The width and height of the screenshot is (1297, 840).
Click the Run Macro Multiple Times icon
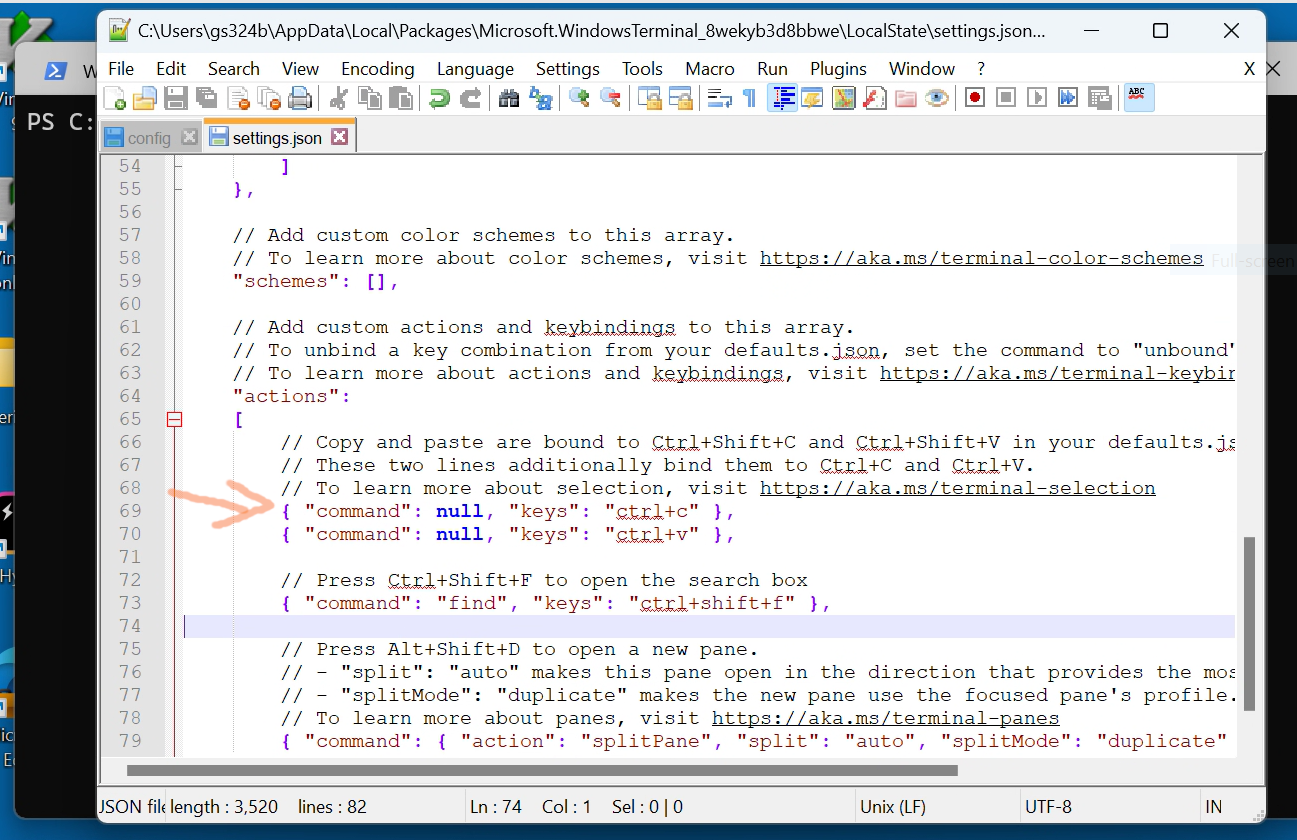coord(1067,98)
